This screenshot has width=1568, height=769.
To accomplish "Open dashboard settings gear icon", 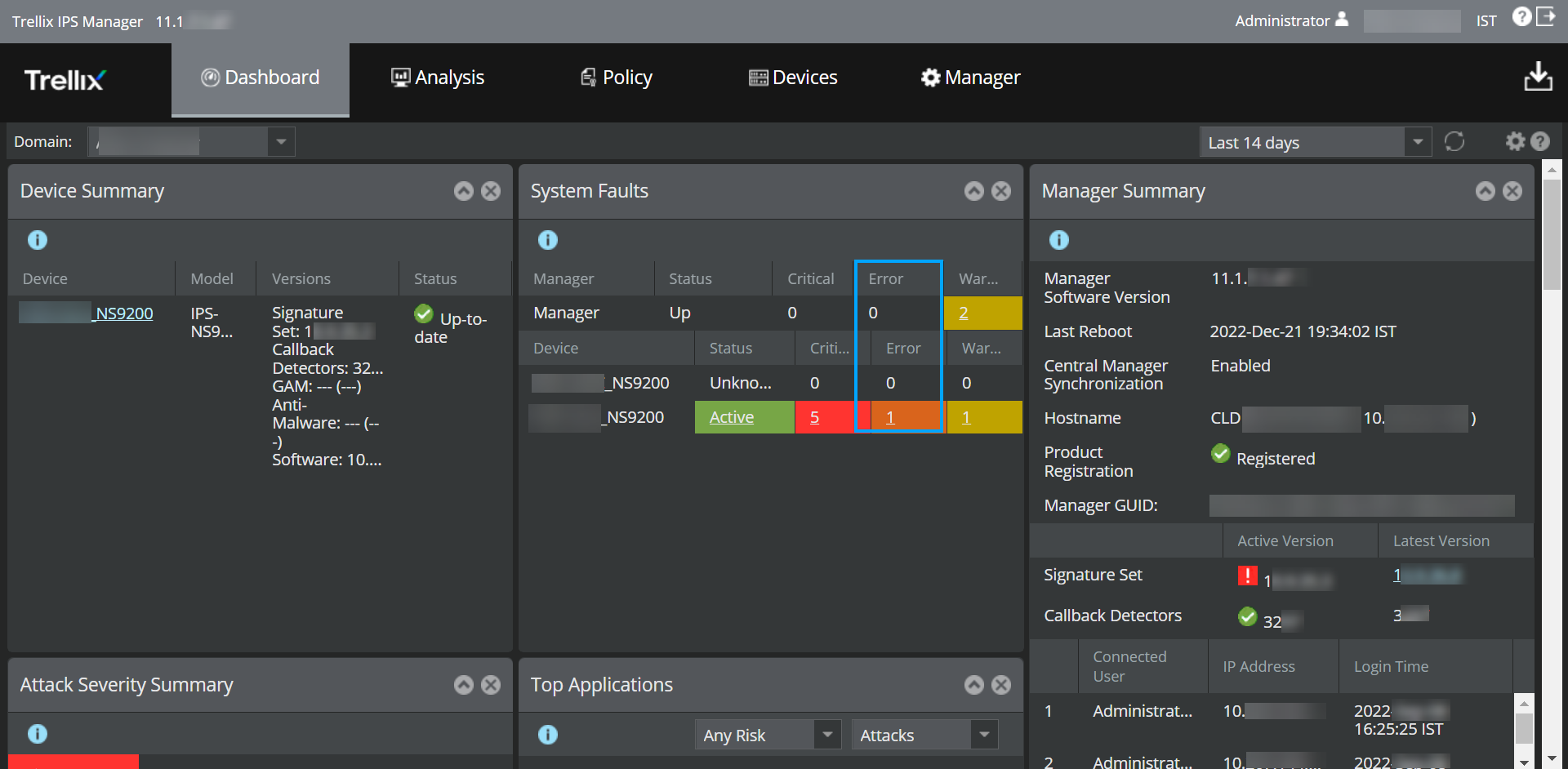I will (x=1516, y=141).
